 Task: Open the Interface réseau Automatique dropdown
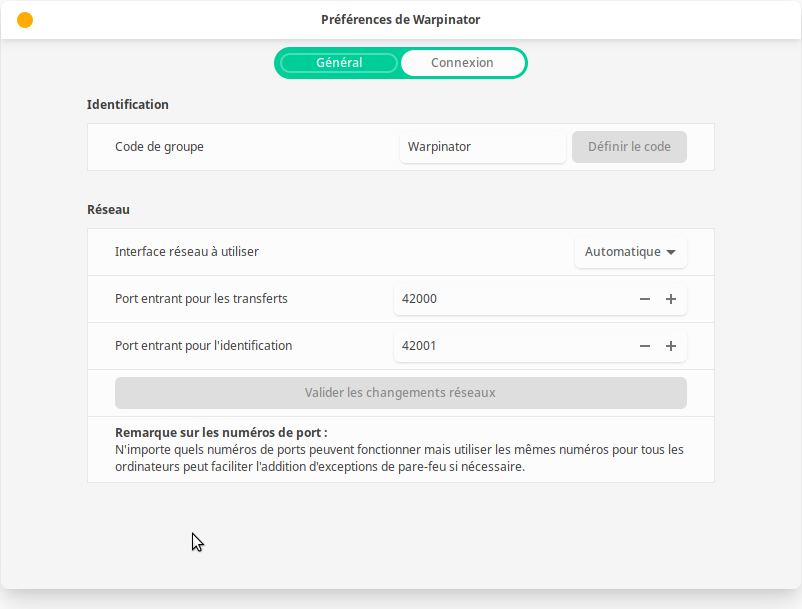630,252
